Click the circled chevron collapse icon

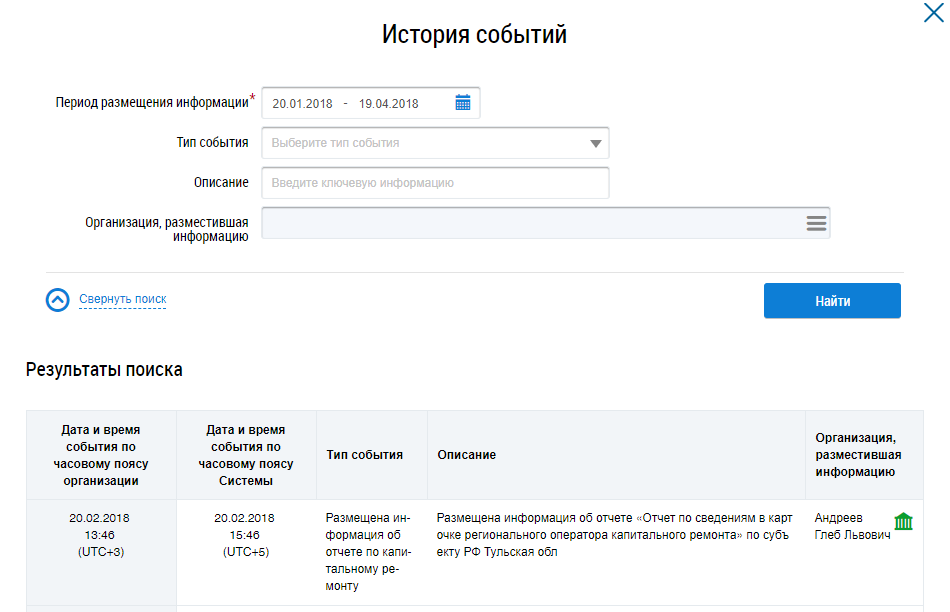[x=58, y=300]
